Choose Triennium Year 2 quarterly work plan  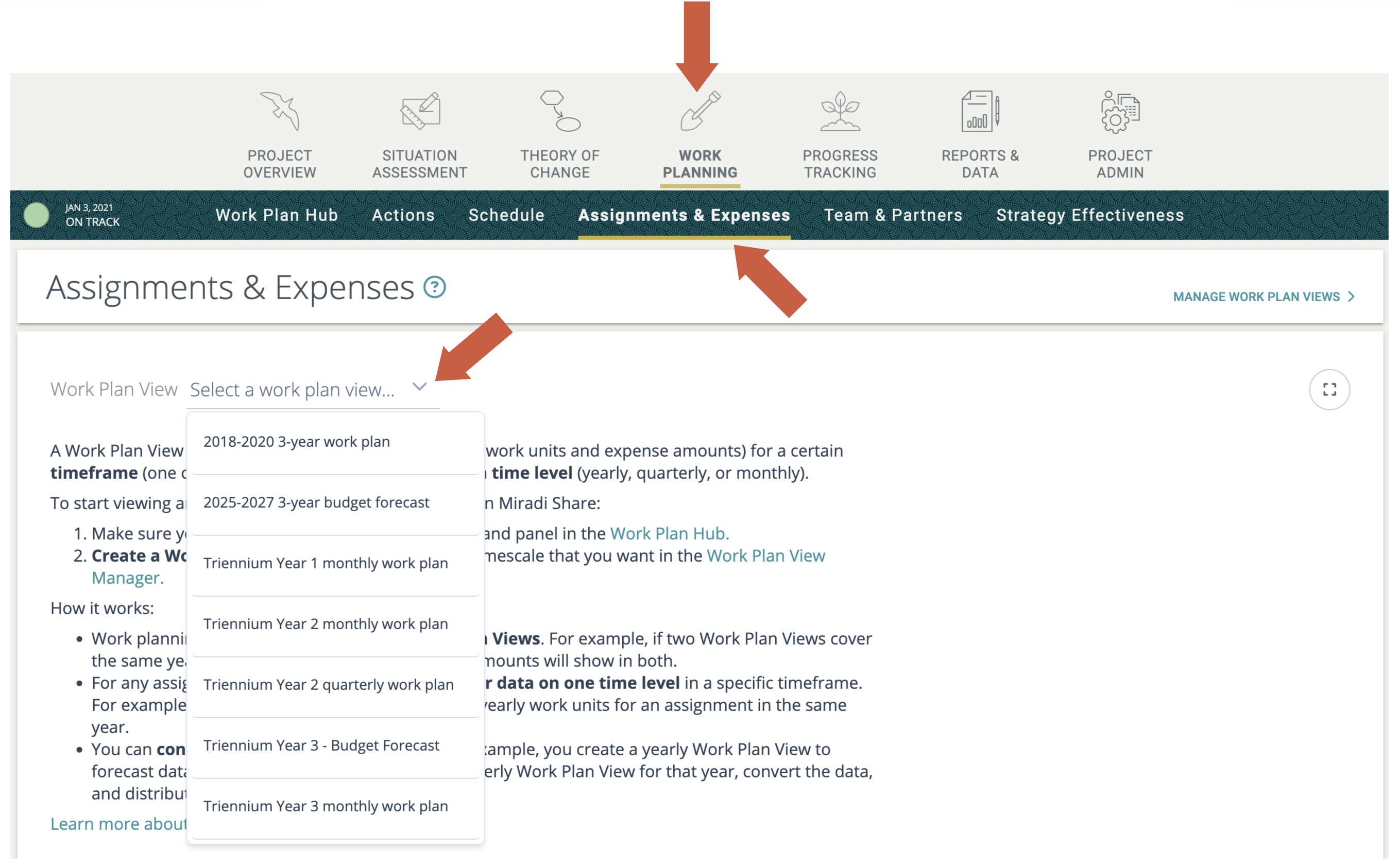pyautogui.click(x=329, y=685)
